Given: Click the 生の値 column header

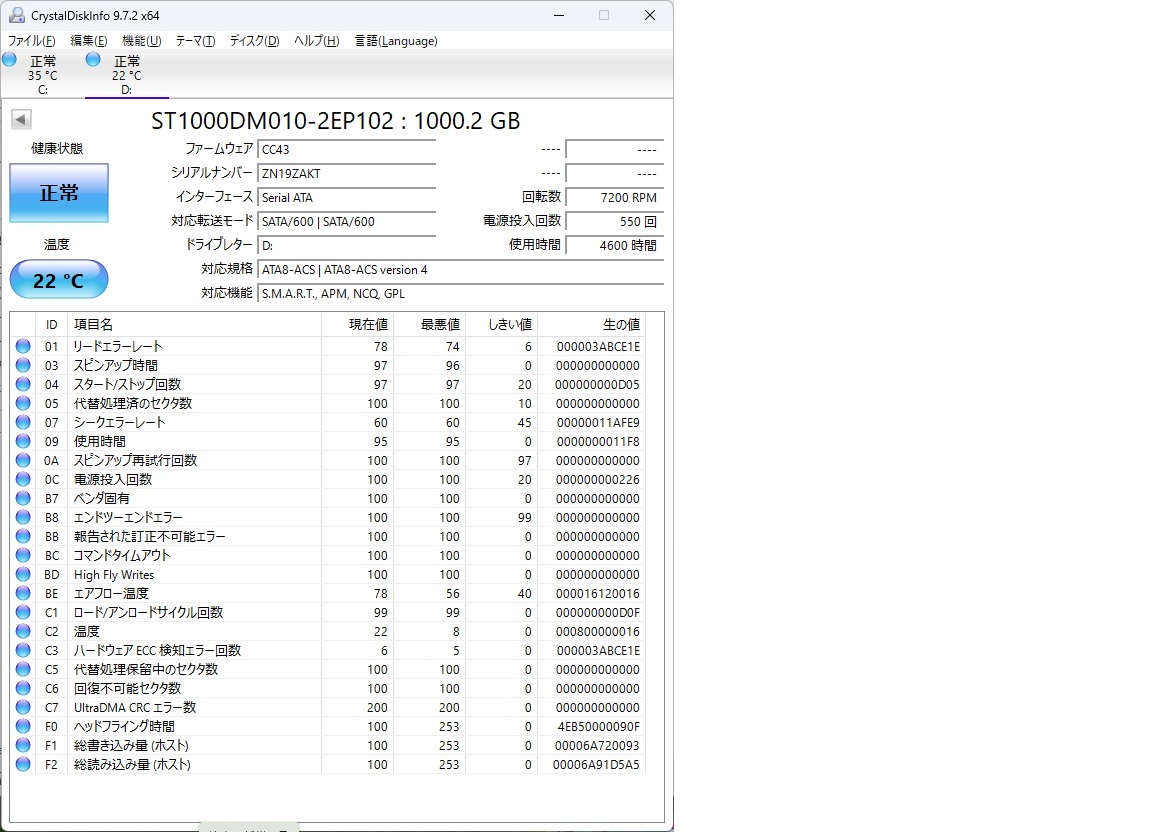Looking at the screenshot, I should (x=591, y=324).
